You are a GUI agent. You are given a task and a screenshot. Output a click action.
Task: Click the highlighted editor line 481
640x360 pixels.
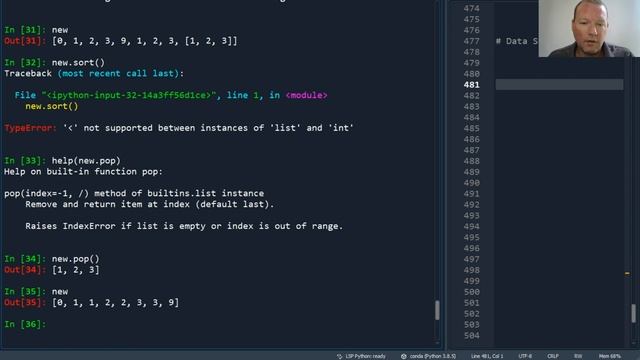point(559,84)
